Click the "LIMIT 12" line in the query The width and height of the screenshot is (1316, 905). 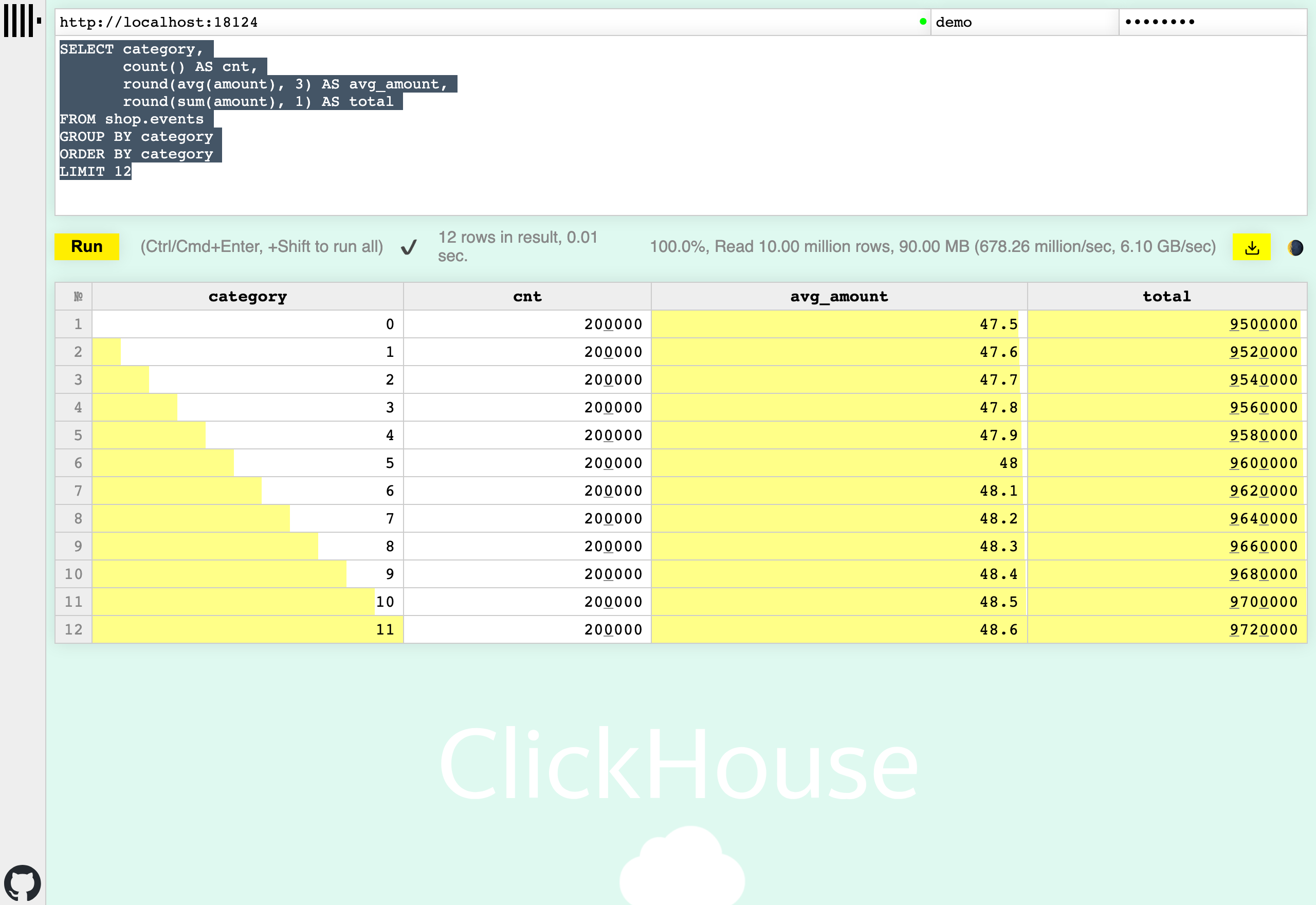[x=95, y=171]
